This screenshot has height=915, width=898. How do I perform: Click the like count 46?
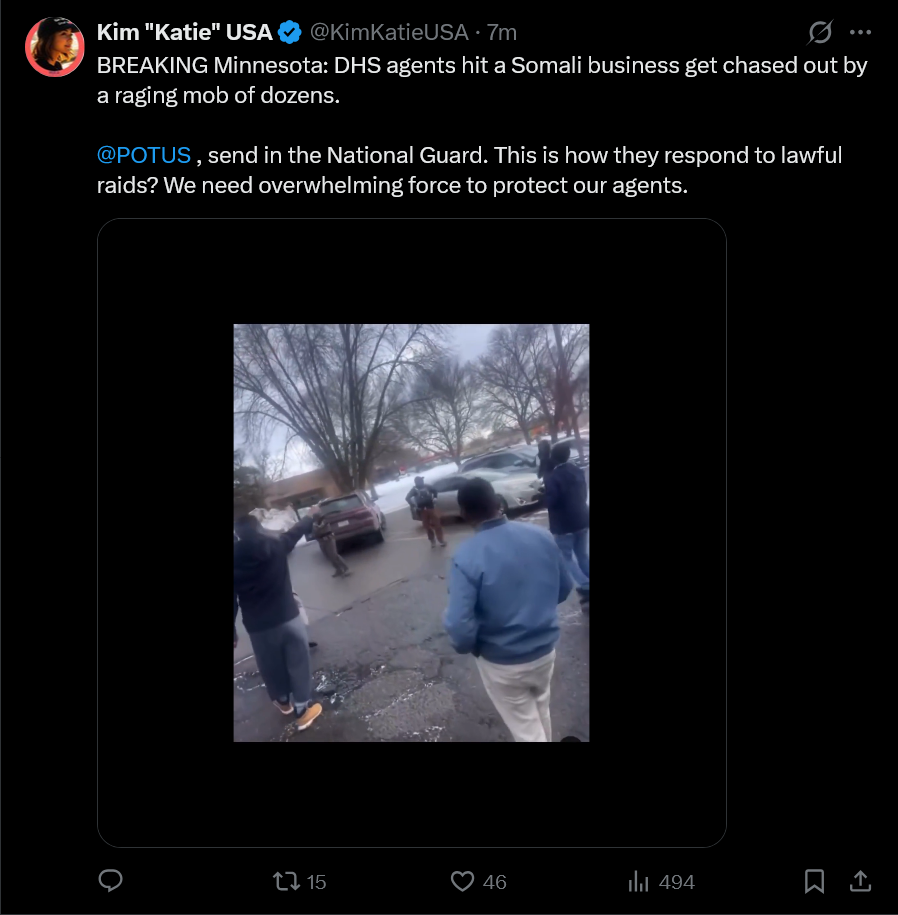click(494, 882)
